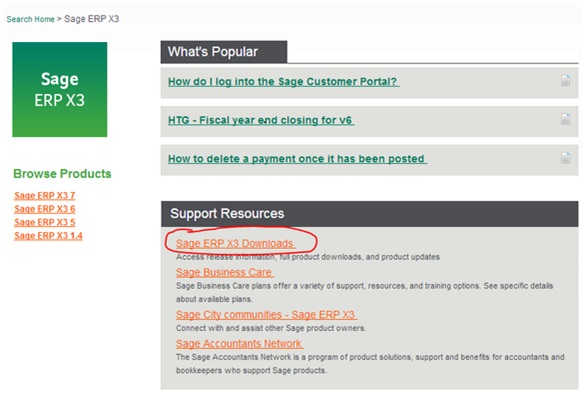Click document icon beside Customer Portal article
This screenshot has width=583, height=396.
tap(565, 80)
